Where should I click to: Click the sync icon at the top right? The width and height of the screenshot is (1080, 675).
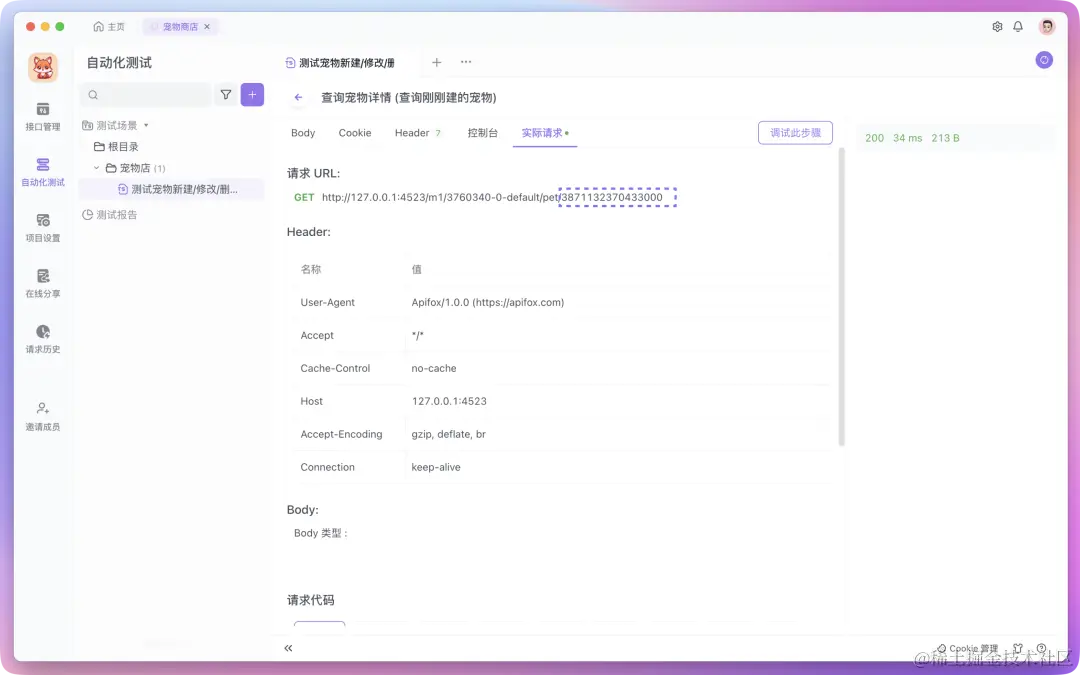(1044, 60)
